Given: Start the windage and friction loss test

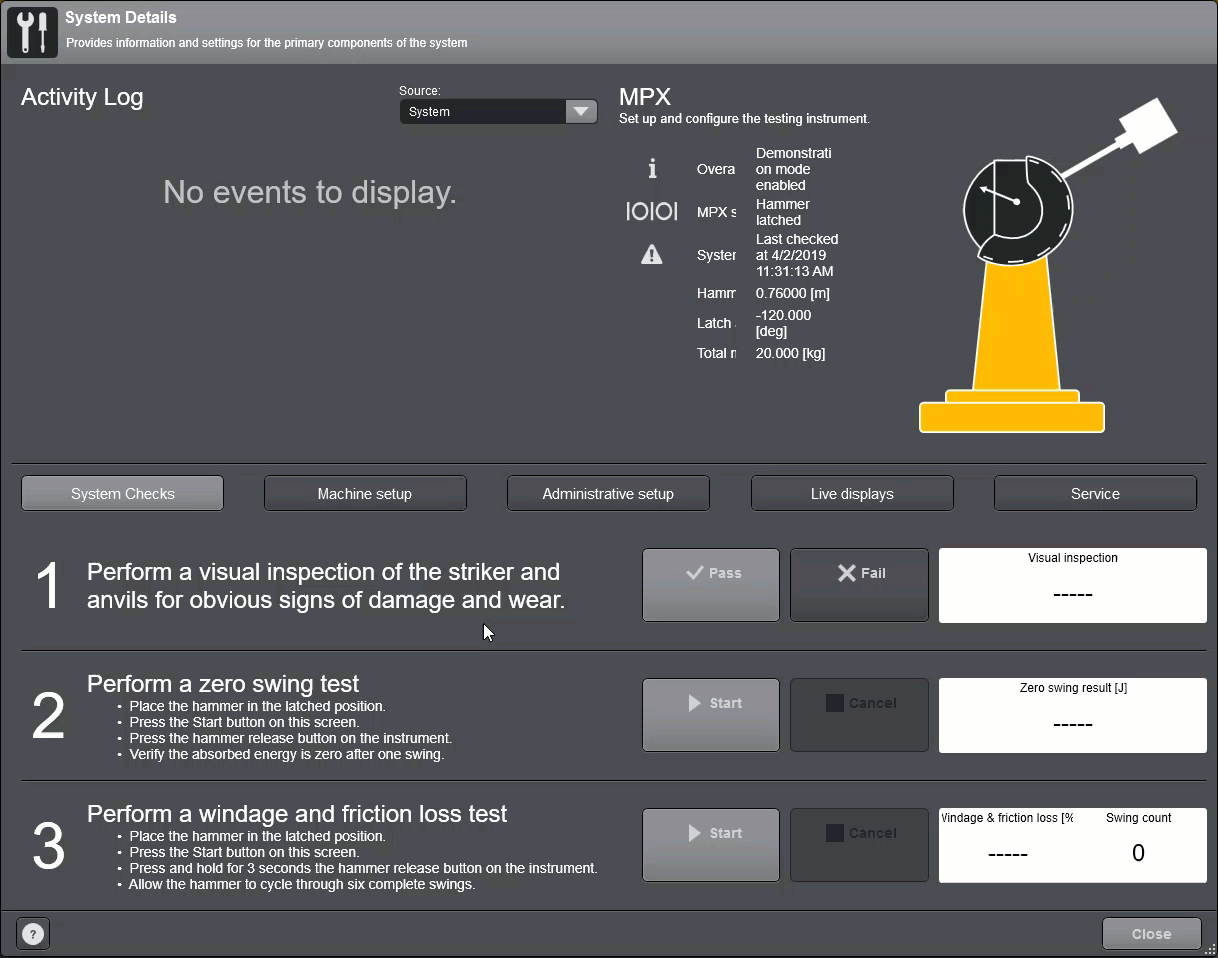Looking at the screenshot, I should [711, 844].
